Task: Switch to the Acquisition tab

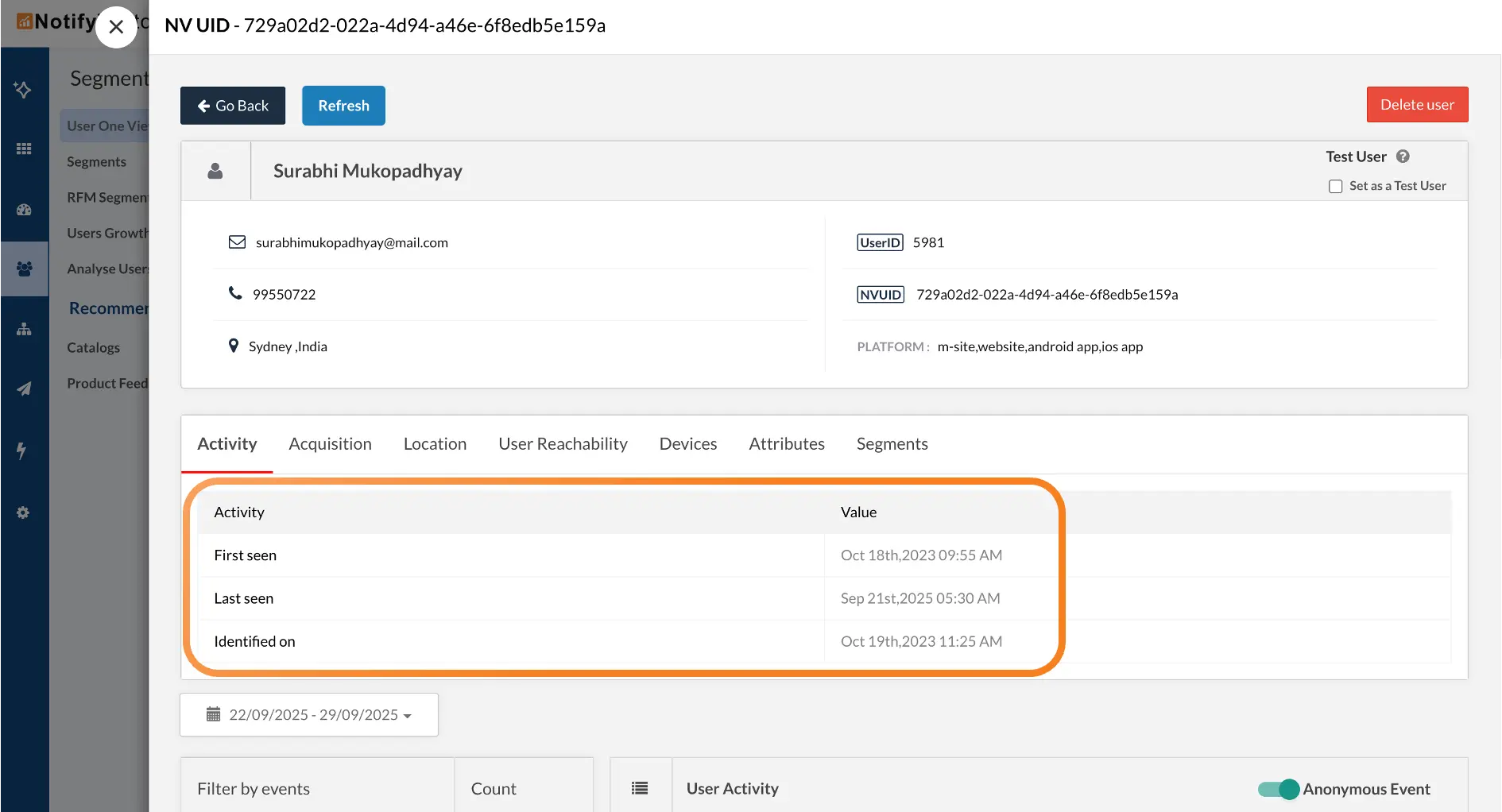Action: click(330, 444)
